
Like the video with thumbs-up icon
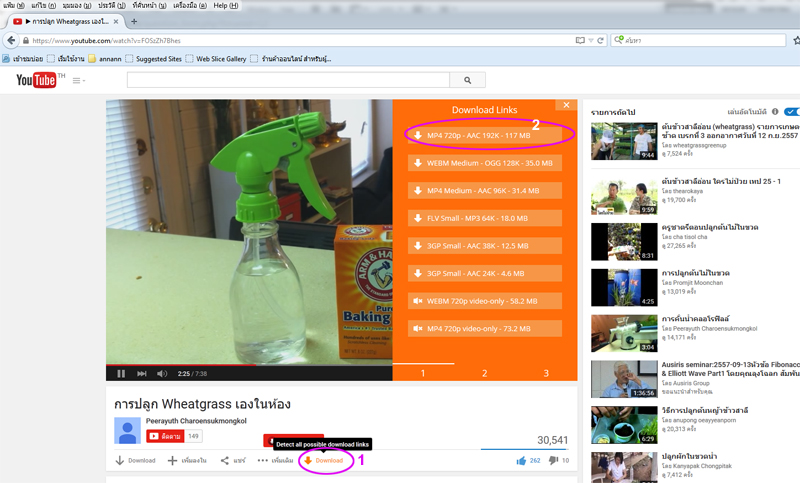click(521, 461)
